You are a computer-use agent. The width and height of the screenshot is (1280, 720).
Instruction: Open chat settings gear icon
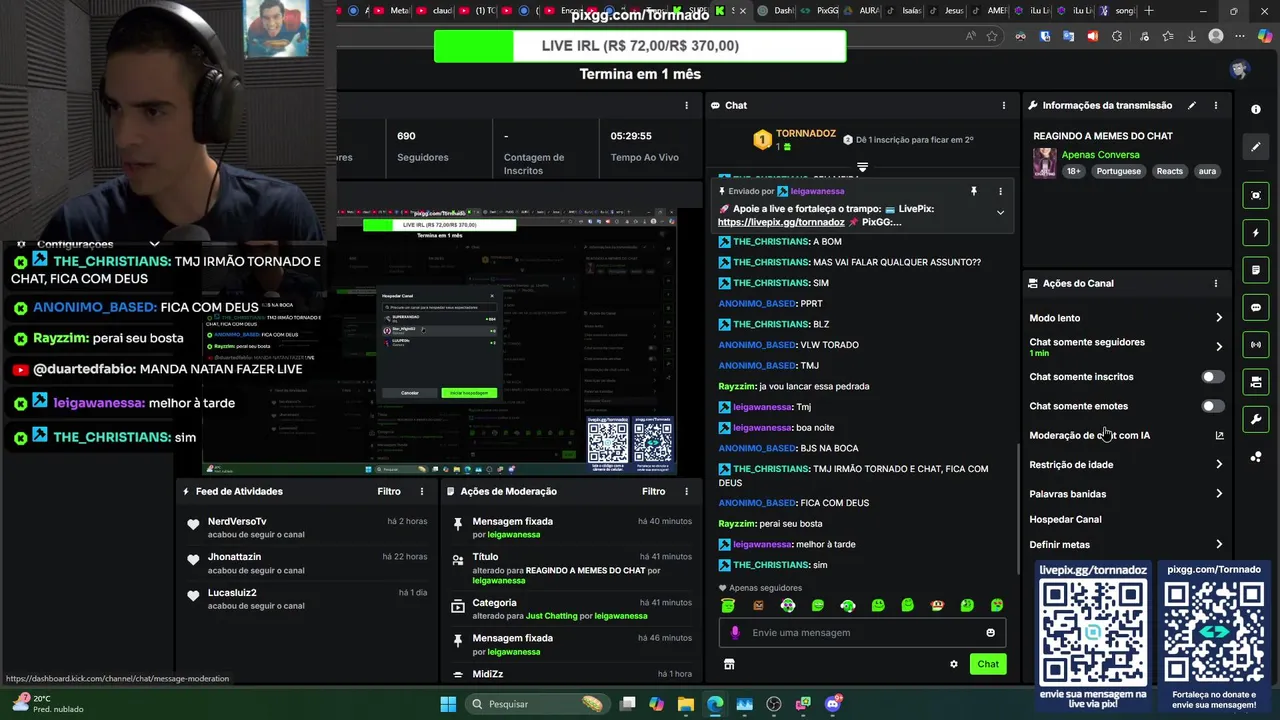click(954, 664)
